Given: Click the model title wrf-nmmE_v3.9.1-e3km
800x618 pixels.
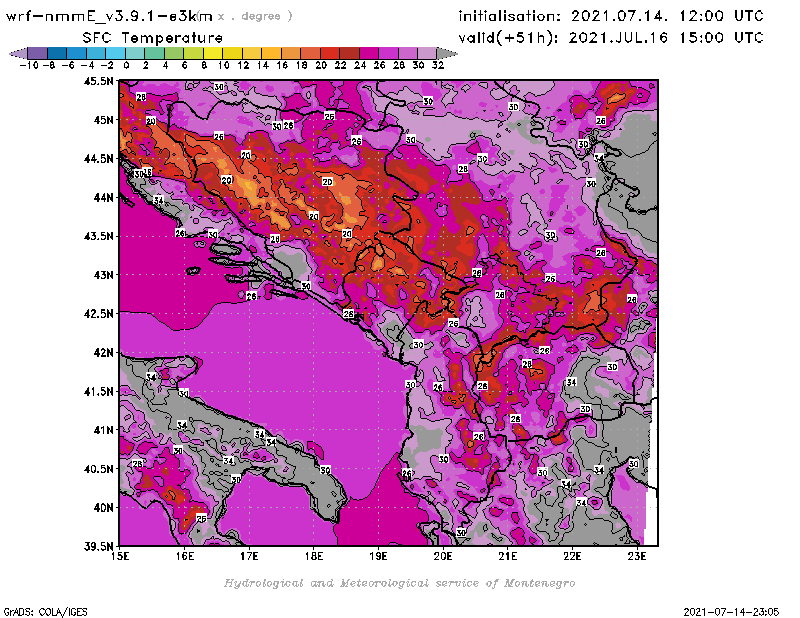Looking at the screenshot, I should tap(109, 16).
